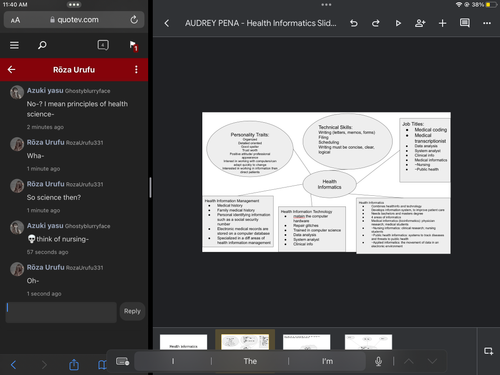The width and height of the screenshot is (500, 375).
Task: Go forward in Safari bottom toolbar
Action: click(44, 365)
